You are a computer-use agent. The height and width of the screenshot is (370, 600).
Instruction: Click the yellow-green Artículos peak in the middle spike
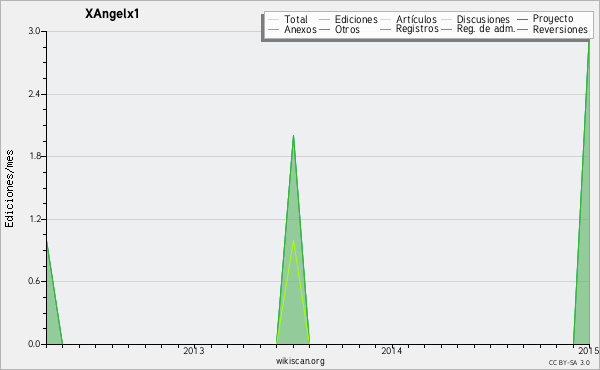(x=293, y=241)
